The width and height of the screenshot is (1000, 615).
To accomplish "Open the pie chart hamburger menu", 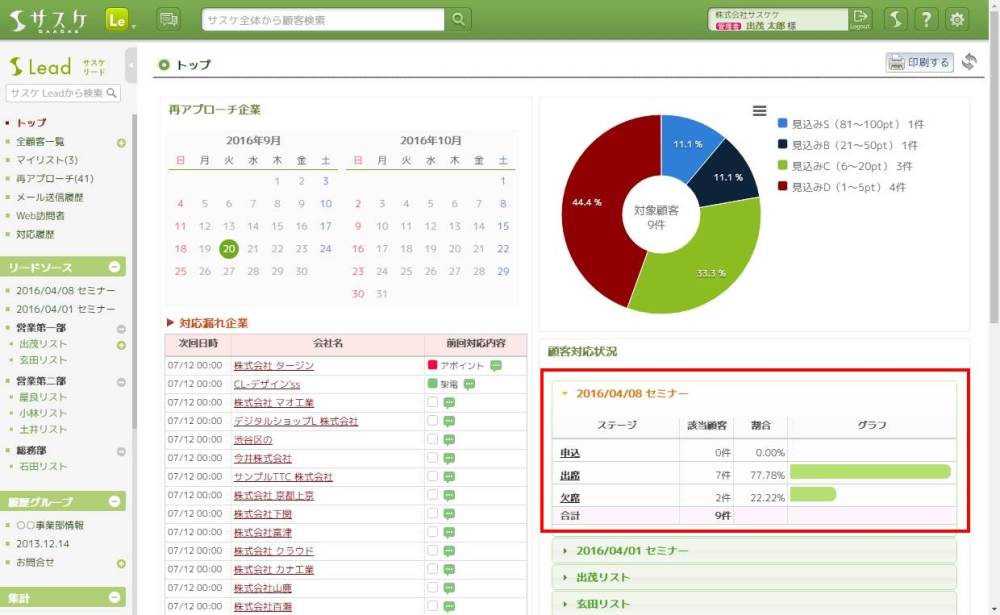I will click(x=759, y=111).
